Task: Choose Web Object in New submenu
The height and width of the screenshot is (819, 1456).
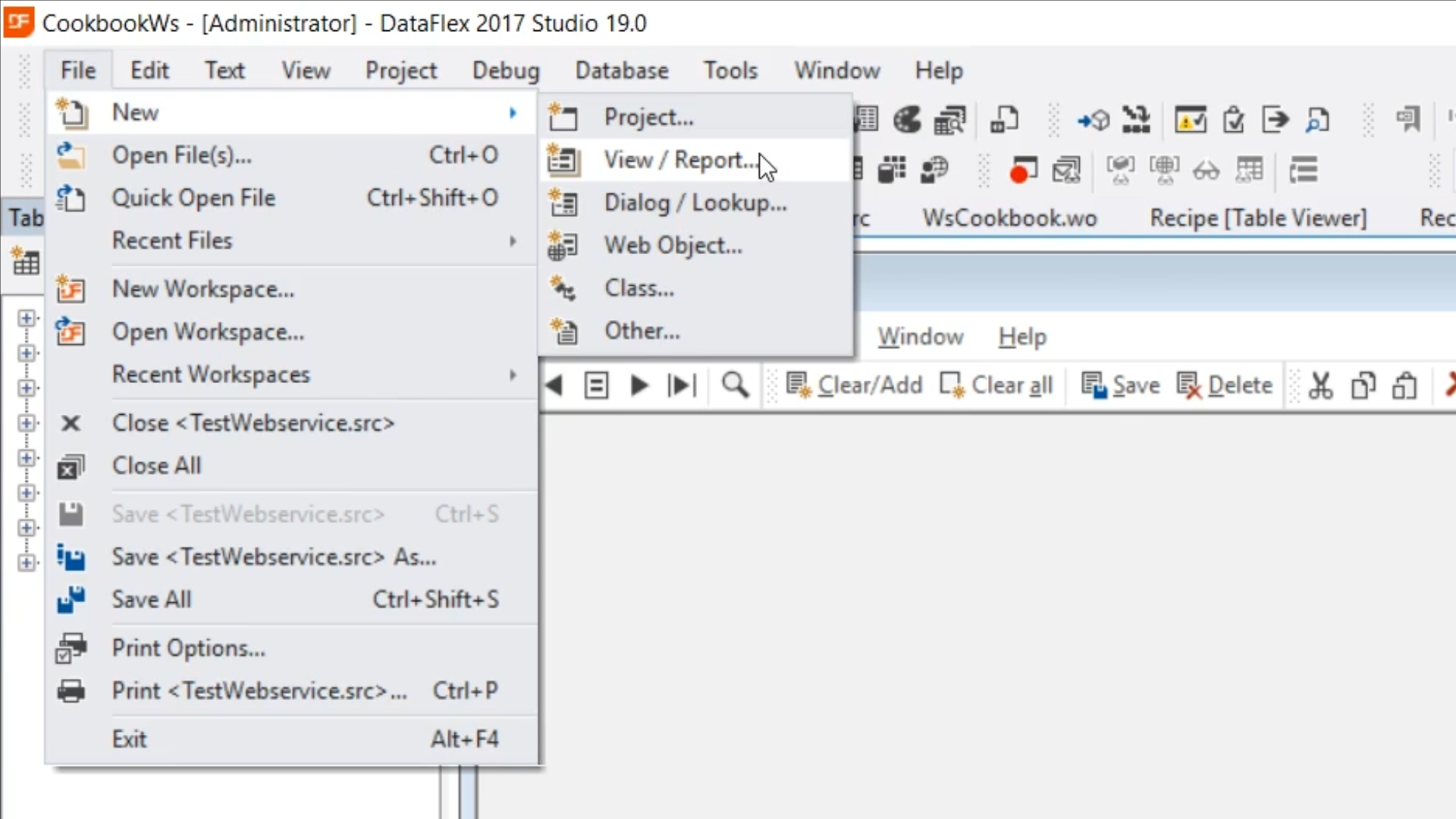Action: (673, 246)
